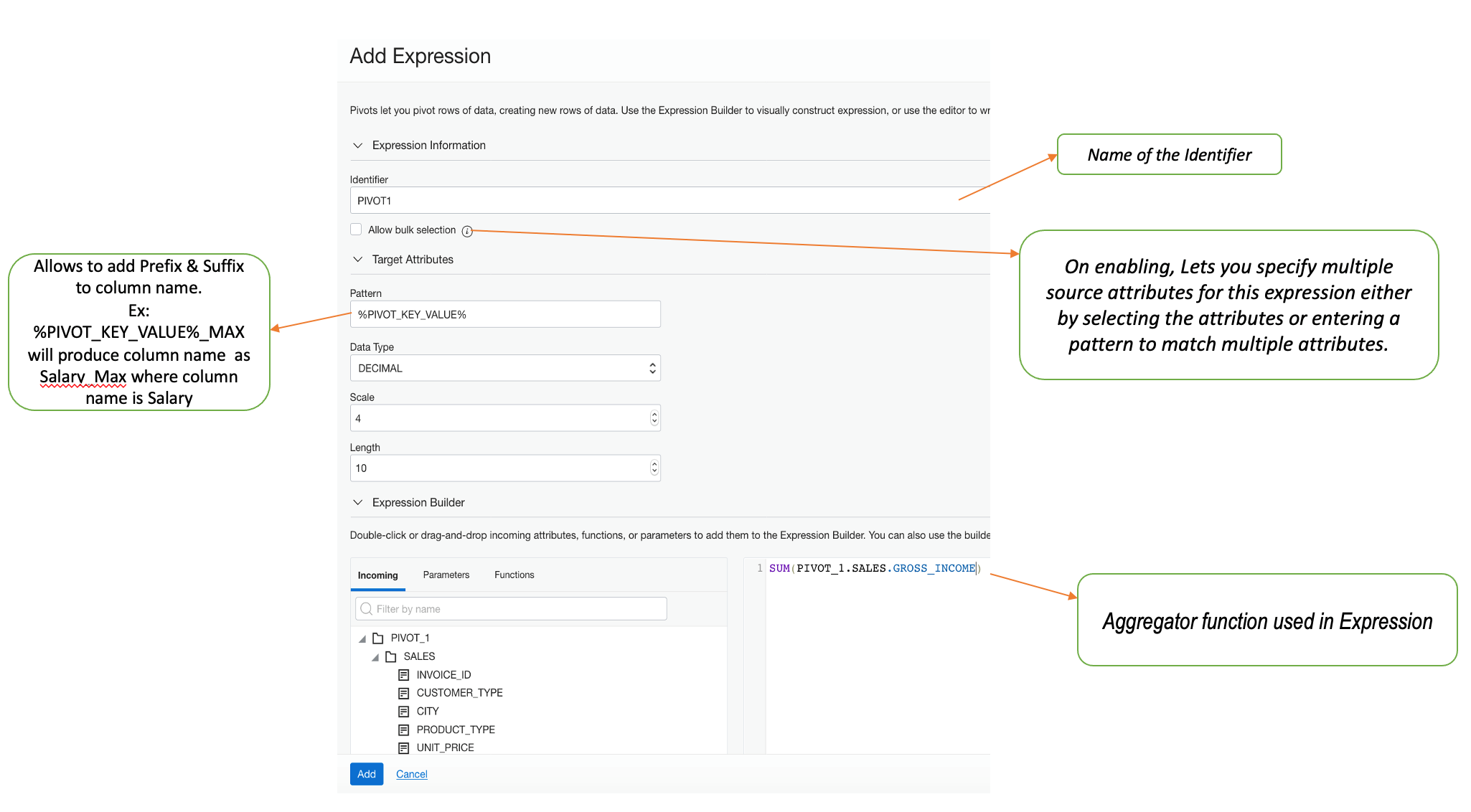Viewport: 1471px width, 812px height.
Task: Click the PIVOT_1 folder icon
Action: 378,638
